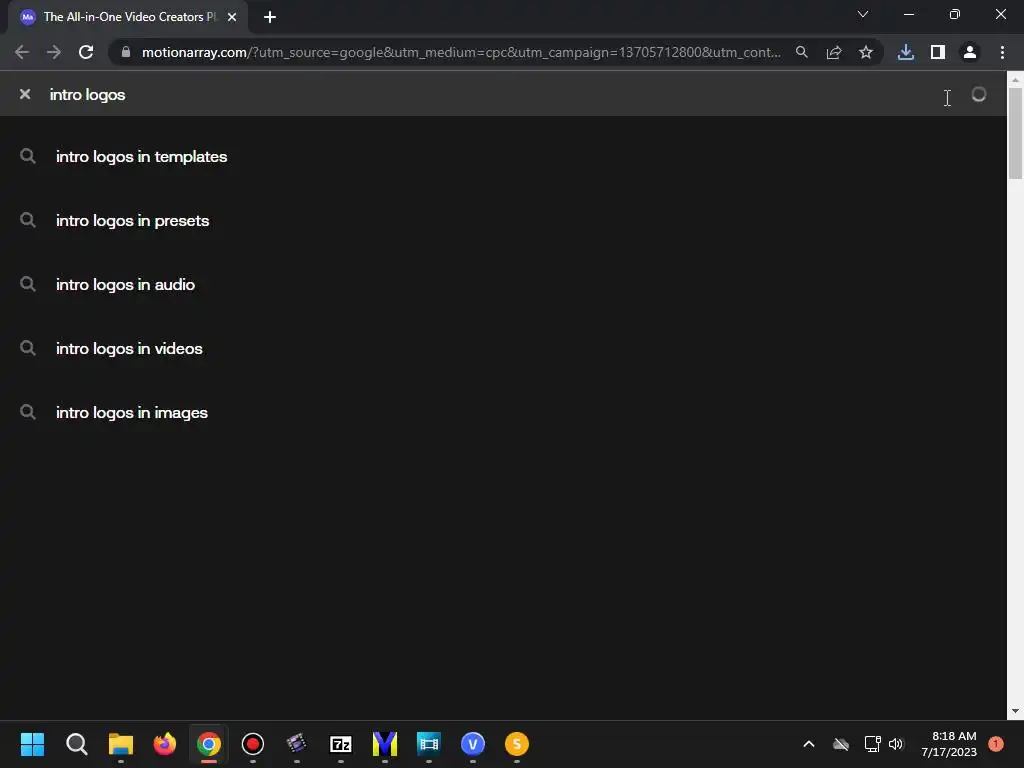Screen dimensions: 1024x768
Task: Click magnifier icon beside videos suggestion
Action: [x=27, y=347]
